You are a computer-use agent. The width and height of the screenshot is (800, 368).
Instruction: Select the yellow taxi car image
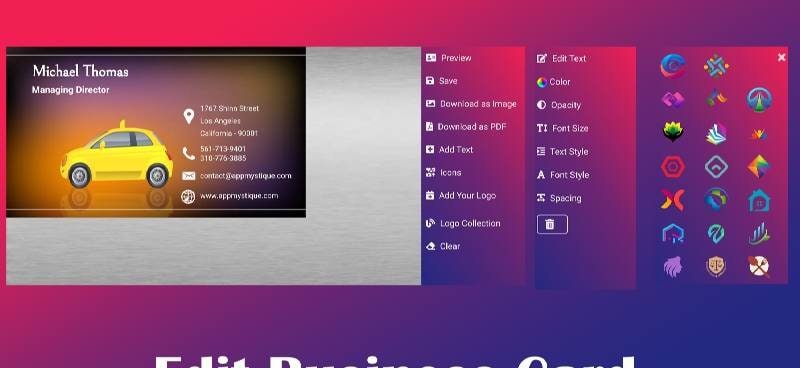point(117,155)
